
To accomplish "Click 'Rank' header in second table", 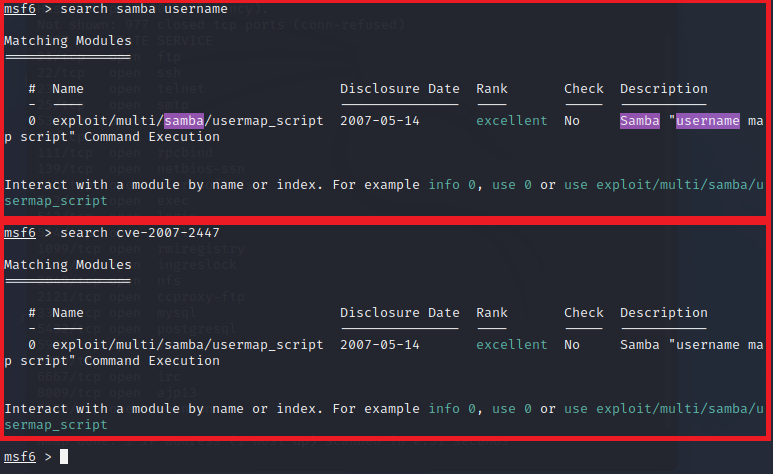I will point(492,313).
